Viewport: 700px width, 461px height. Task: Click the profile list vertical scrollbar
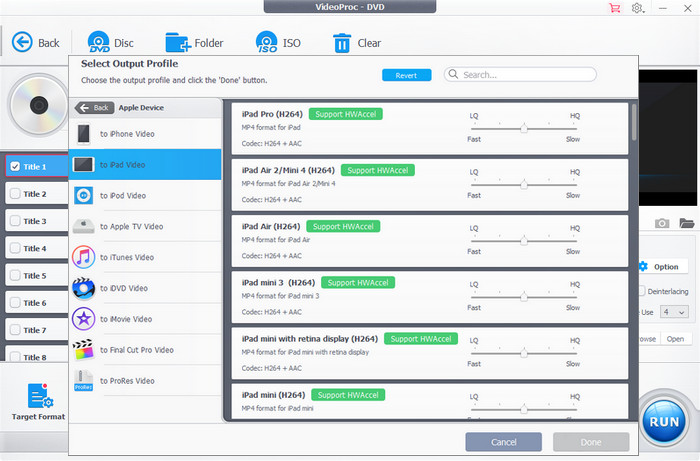(634, 122)
